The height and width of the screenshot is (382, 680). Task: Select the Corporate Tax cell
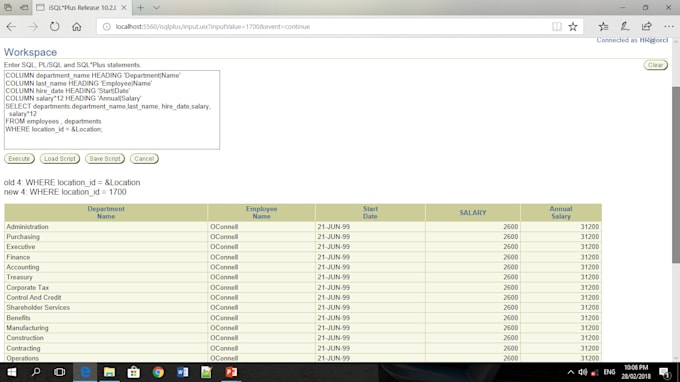(x=106, y=287)
